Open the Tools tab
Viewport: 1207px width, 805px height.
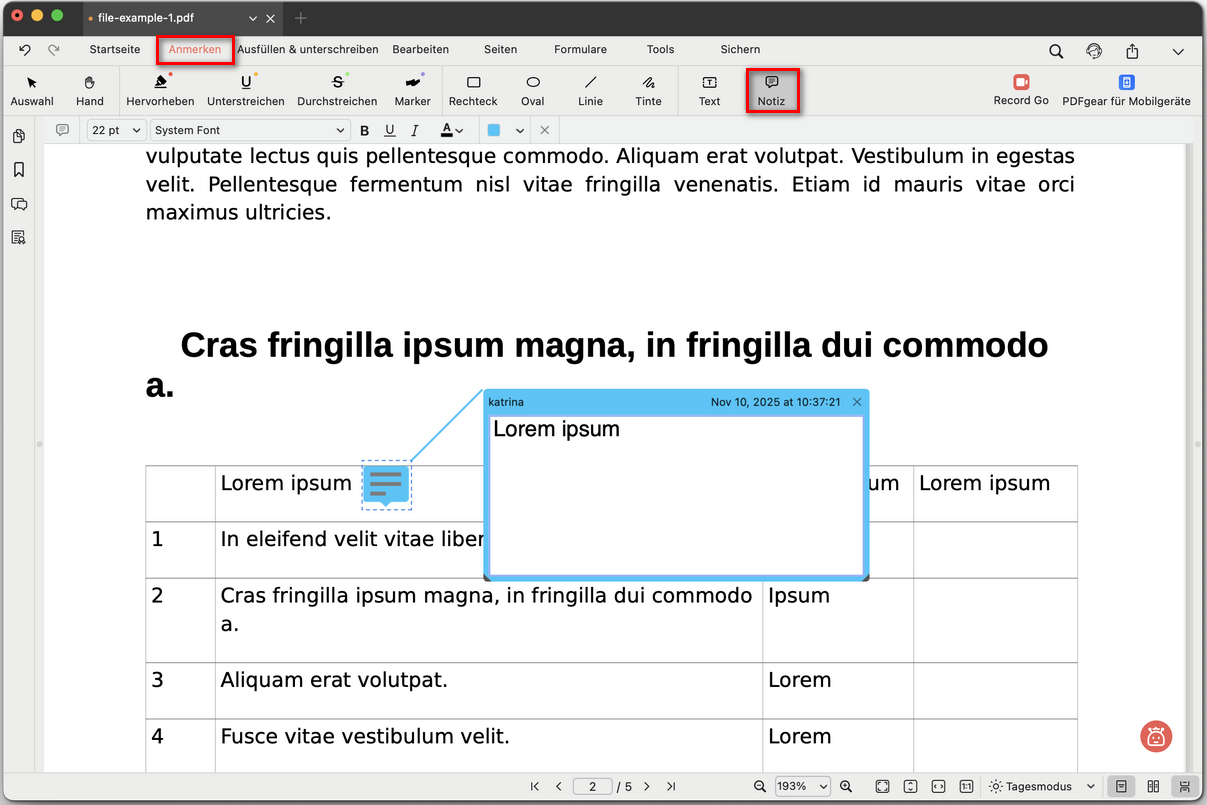click(x=660, y=49)
